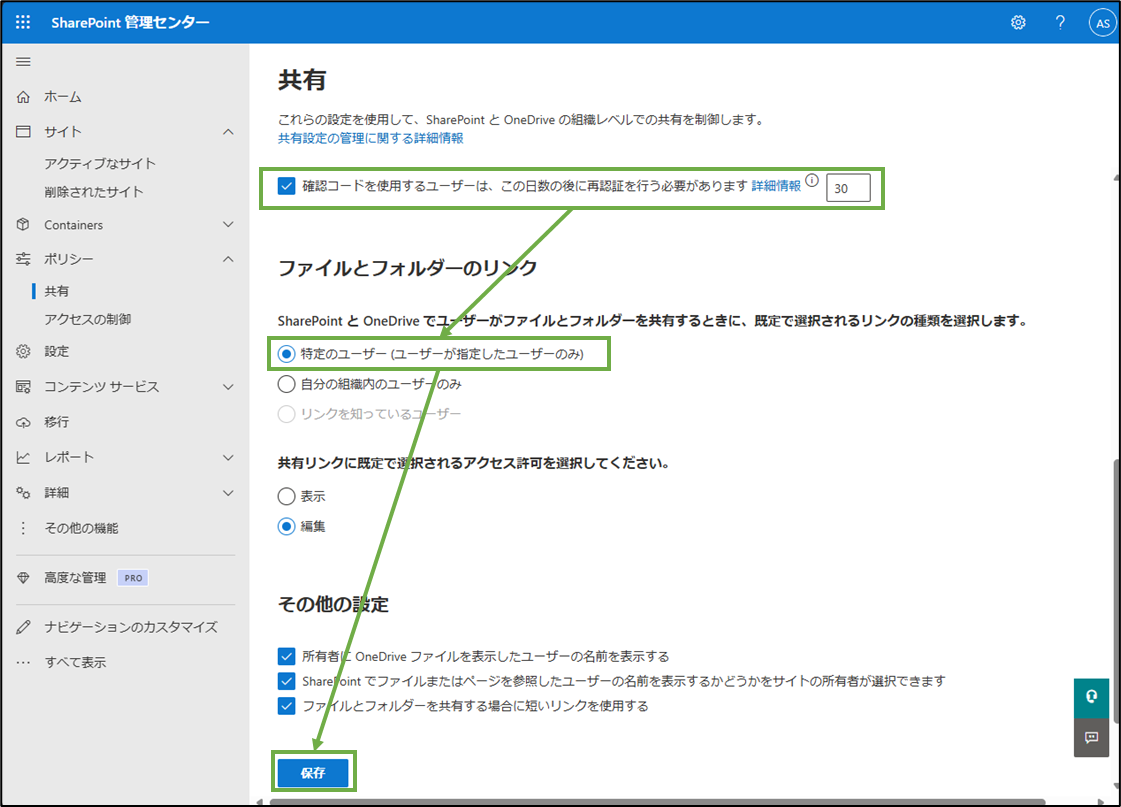1121x807 pixels.
Task: Select the 表示 permission radio button
Action: pyautogui.click(x=286, y=496)
